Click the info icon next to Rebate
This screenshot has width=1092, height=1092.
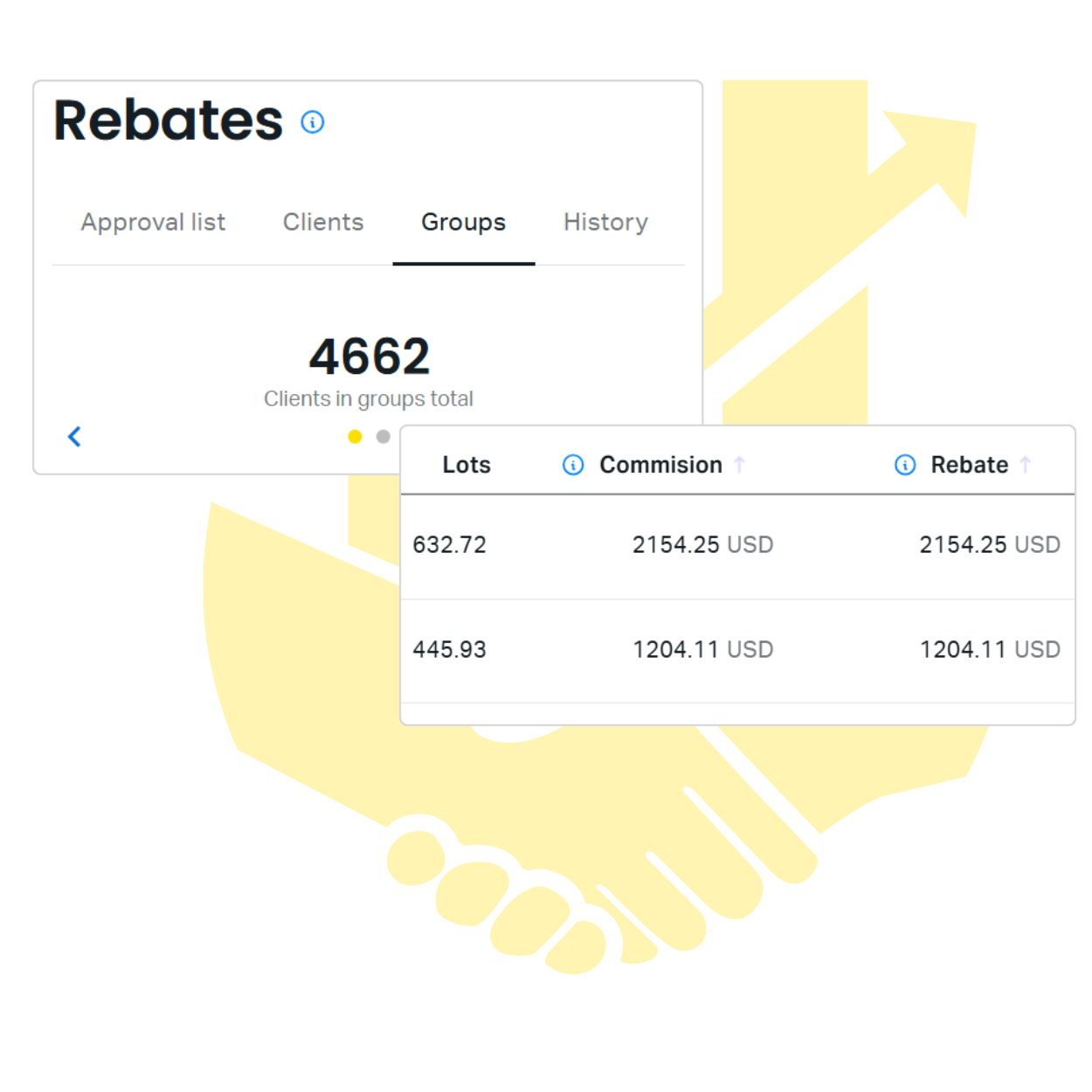(905, 465)
